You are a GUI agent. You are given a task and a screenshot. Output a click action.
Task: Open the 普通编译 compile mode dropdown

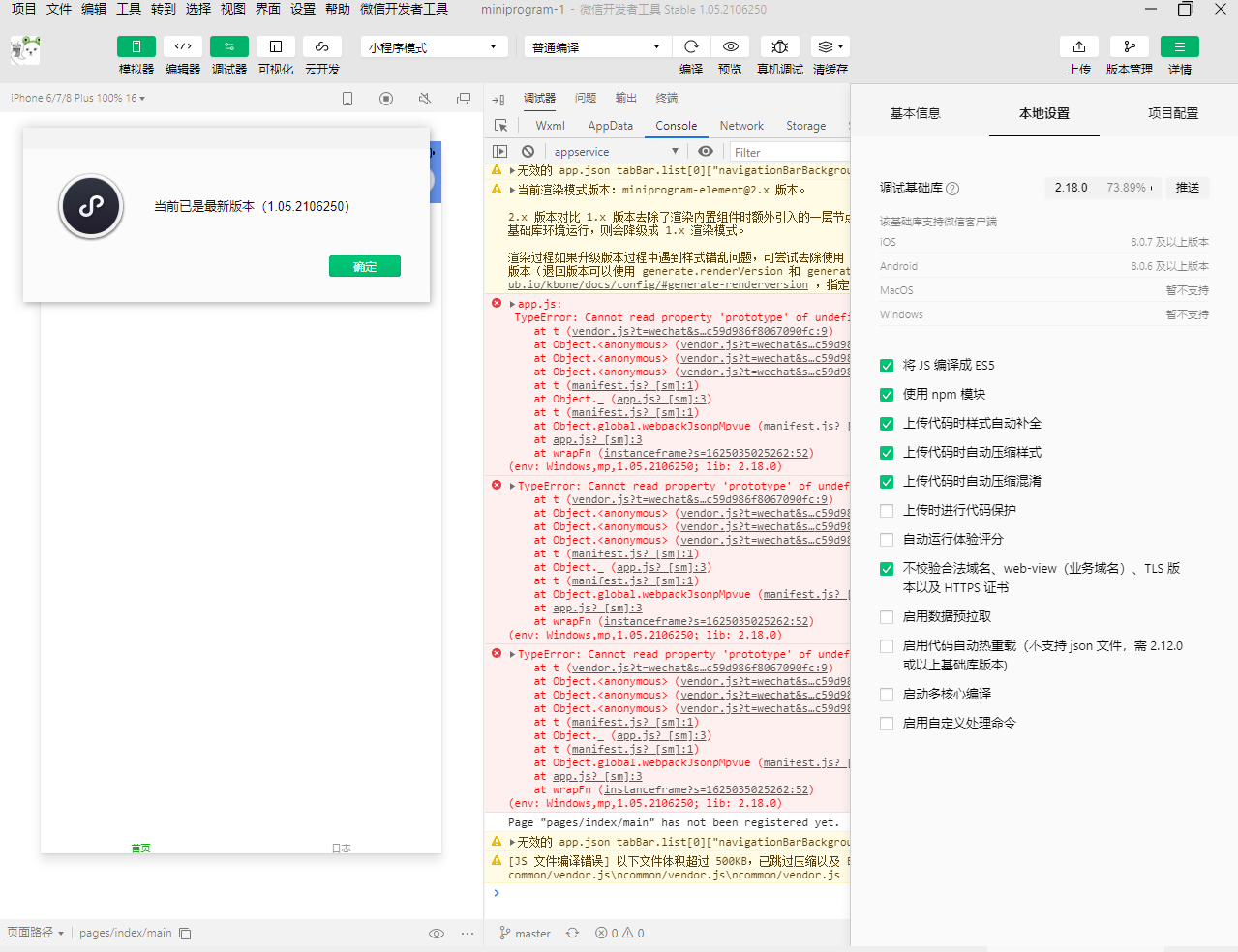(x=597, y=47)
